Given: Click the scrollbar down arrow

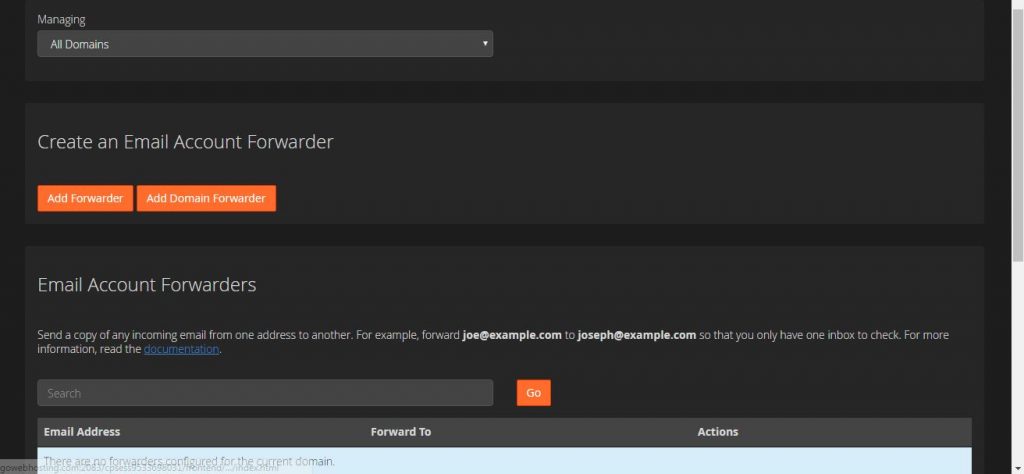Looking at the screenshot, I should tap(1017, 467).
